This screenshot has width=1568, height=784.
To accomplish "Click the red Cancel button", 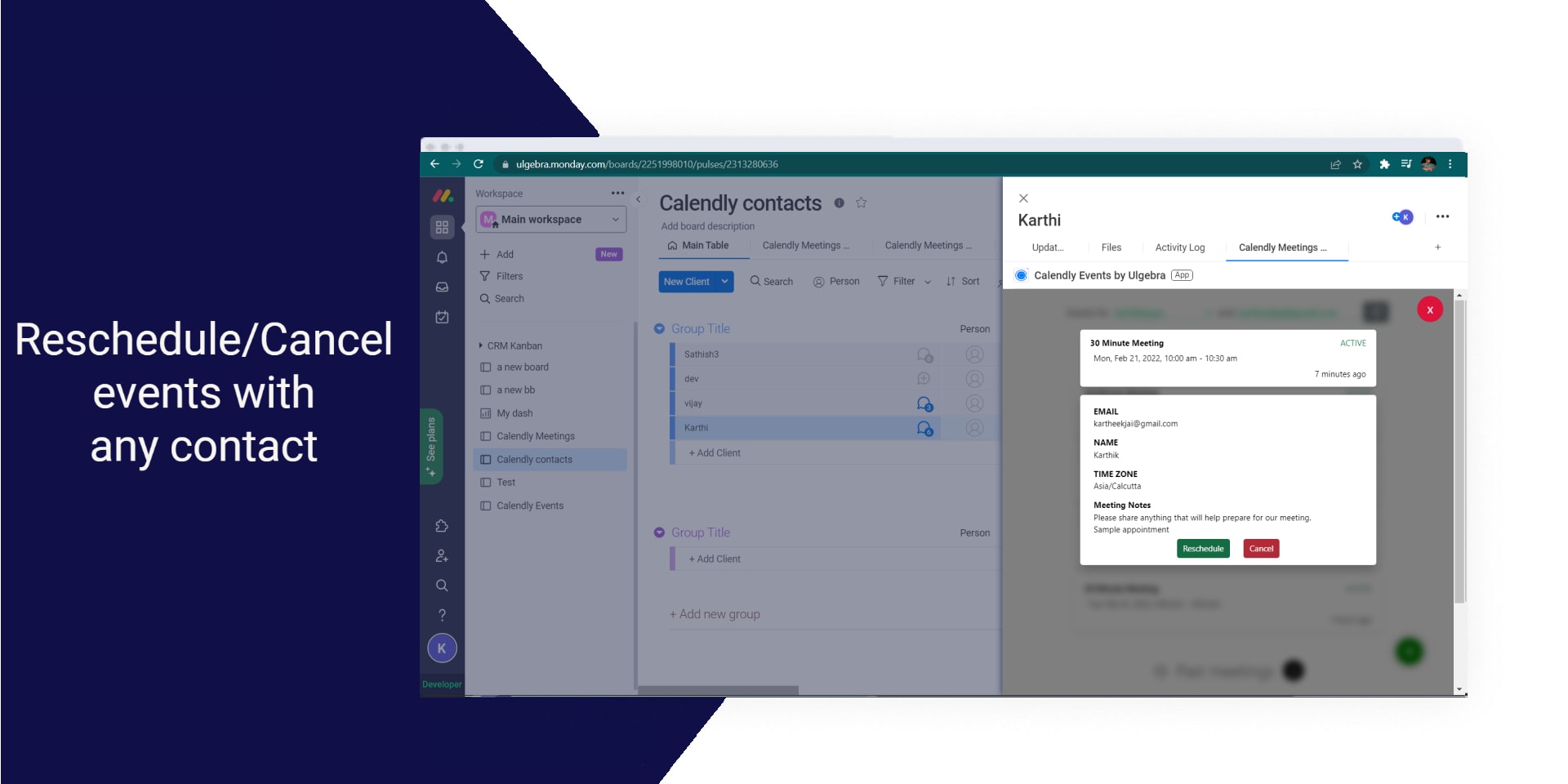I will [x=1261, y=549].
